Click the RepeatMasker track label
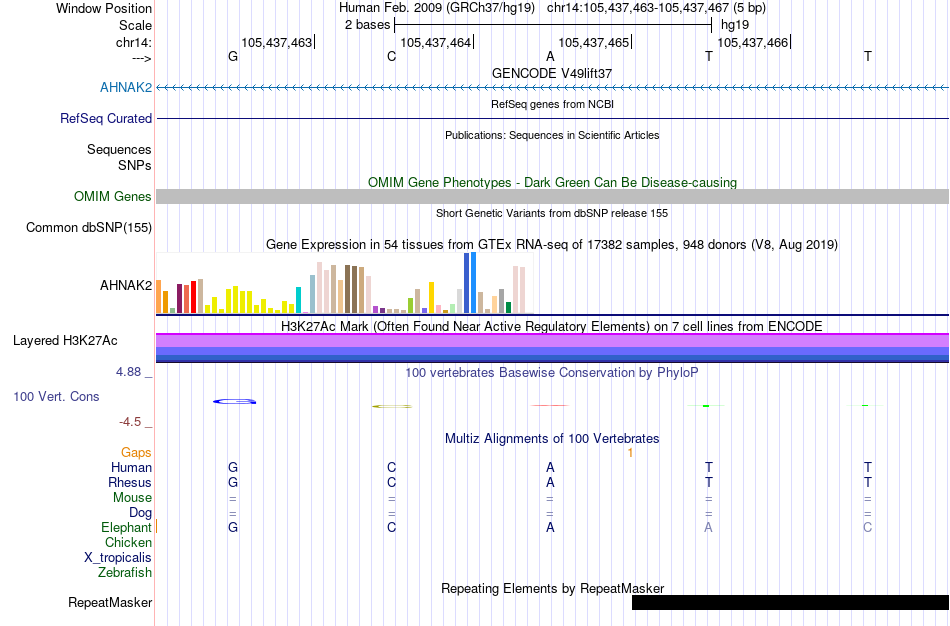 point(110,602)
